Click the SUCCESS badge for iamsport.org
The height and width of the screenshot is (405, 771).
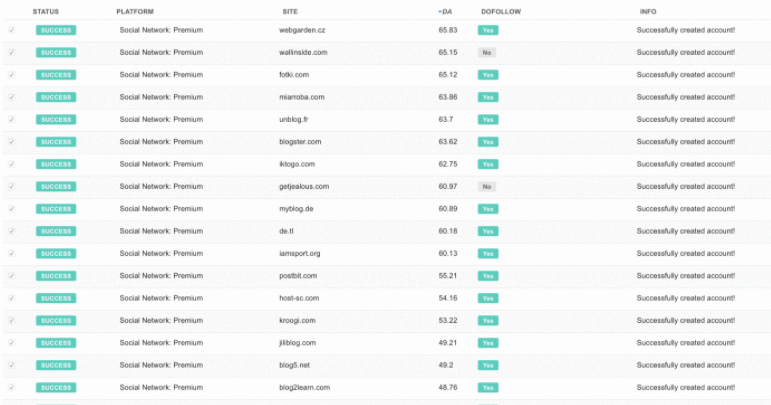tap(56, 253)
